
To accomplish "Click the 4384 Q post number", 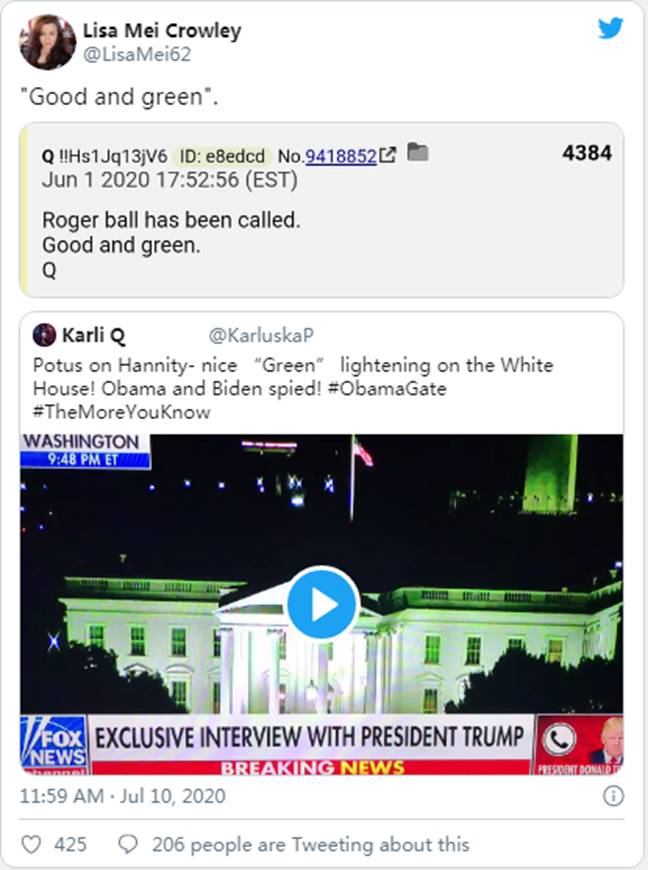I will click(587, 153).
